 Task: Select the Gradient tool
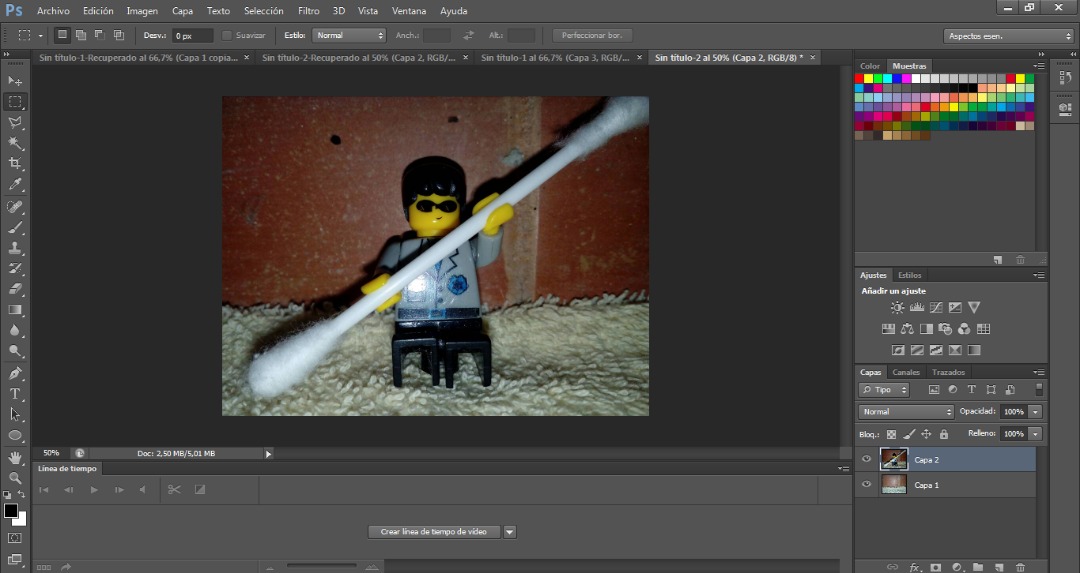(15, 310)
